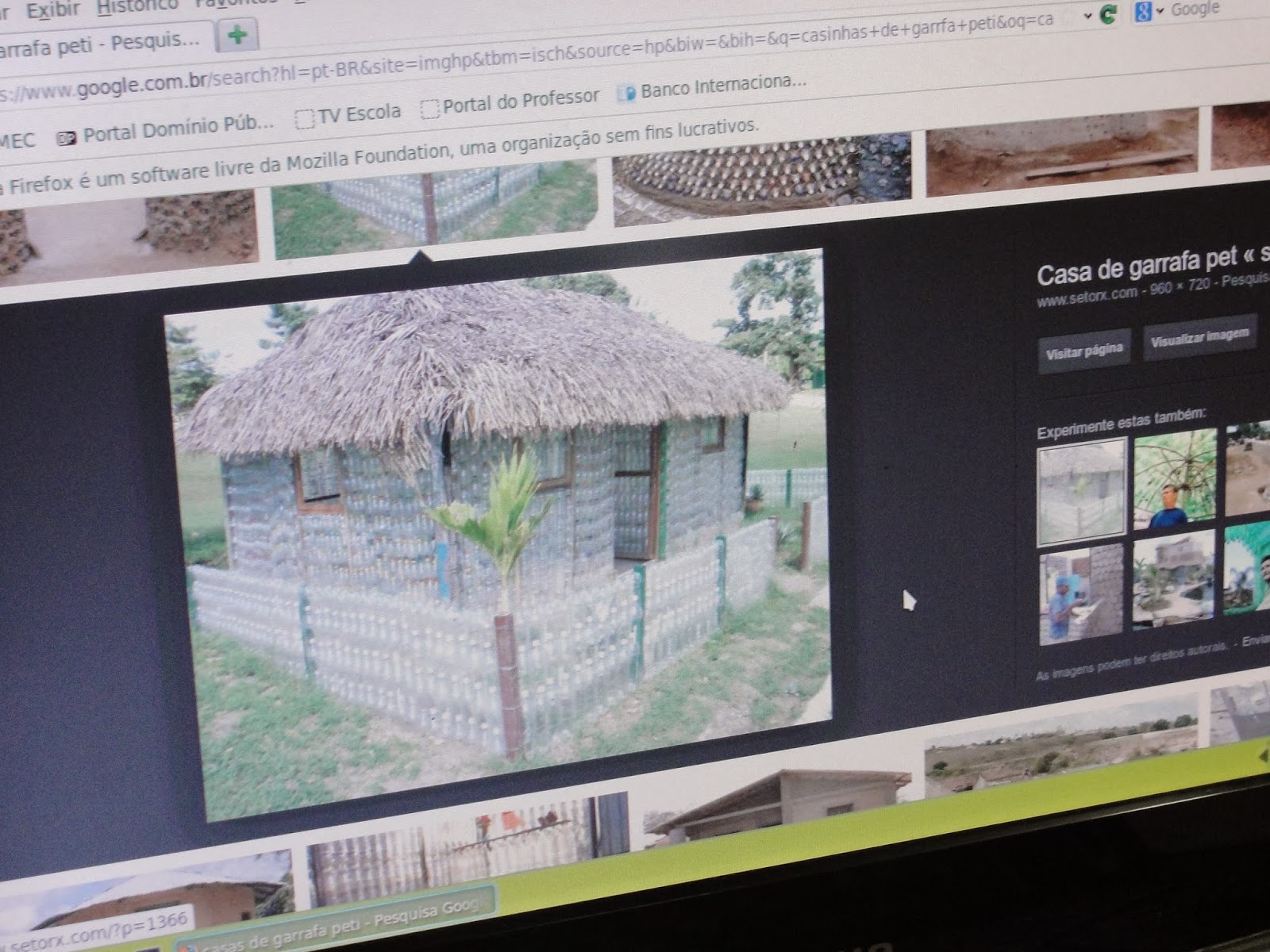Screen dimensions: 1270x952
Task: Click the setorx.com/?p=1366 status bar text
Action: pyautogui.click(x=94, y=930)
